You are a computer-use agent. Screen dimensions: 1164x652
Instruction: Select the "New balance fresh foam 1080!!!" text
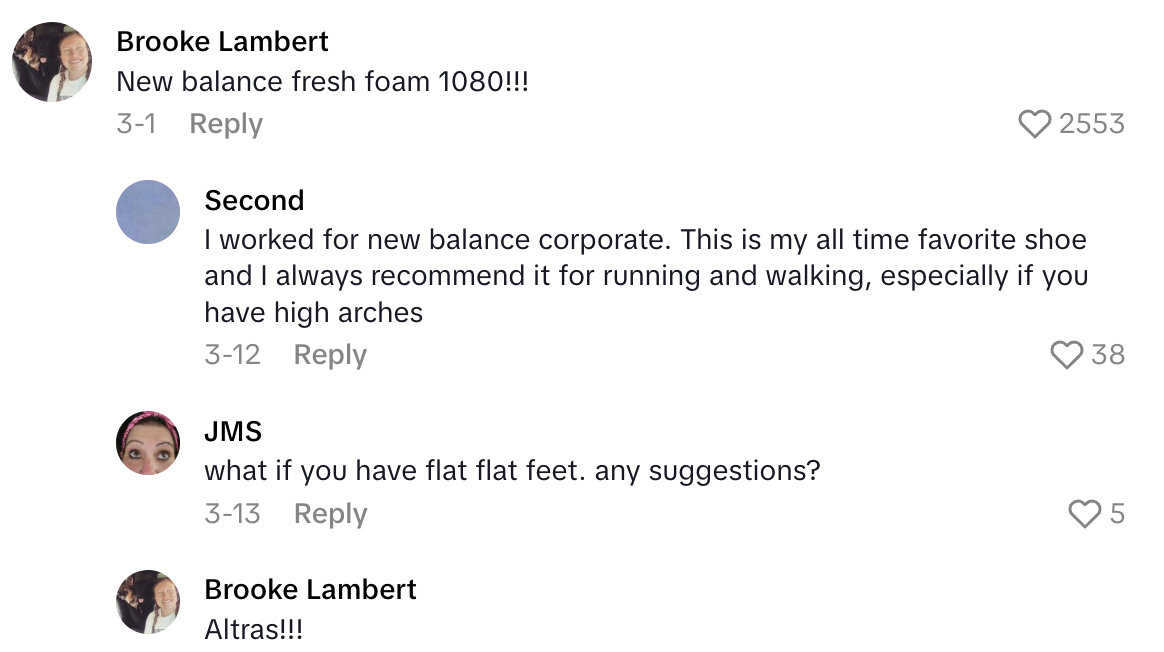coord(322,82)
